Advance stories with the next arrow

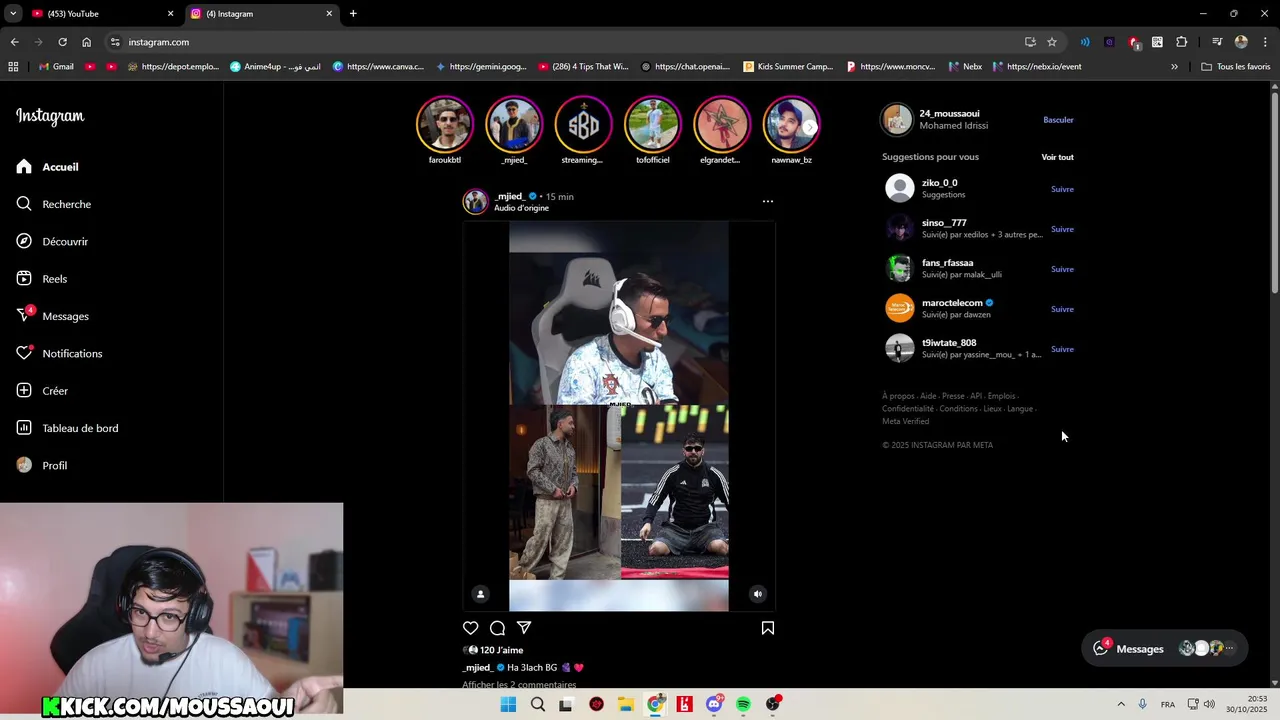click(x=810, y=127)
